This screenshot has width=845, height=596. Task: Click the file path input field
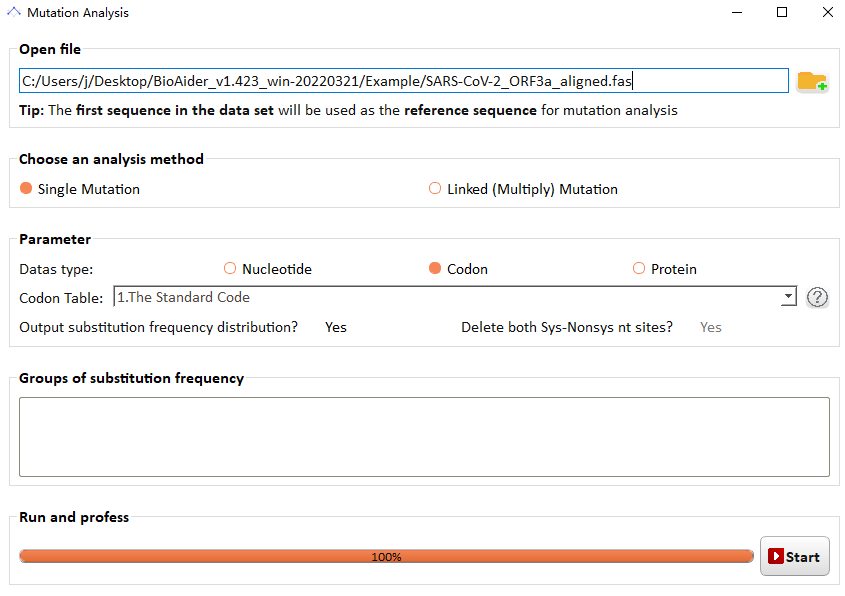pos(403,81)
